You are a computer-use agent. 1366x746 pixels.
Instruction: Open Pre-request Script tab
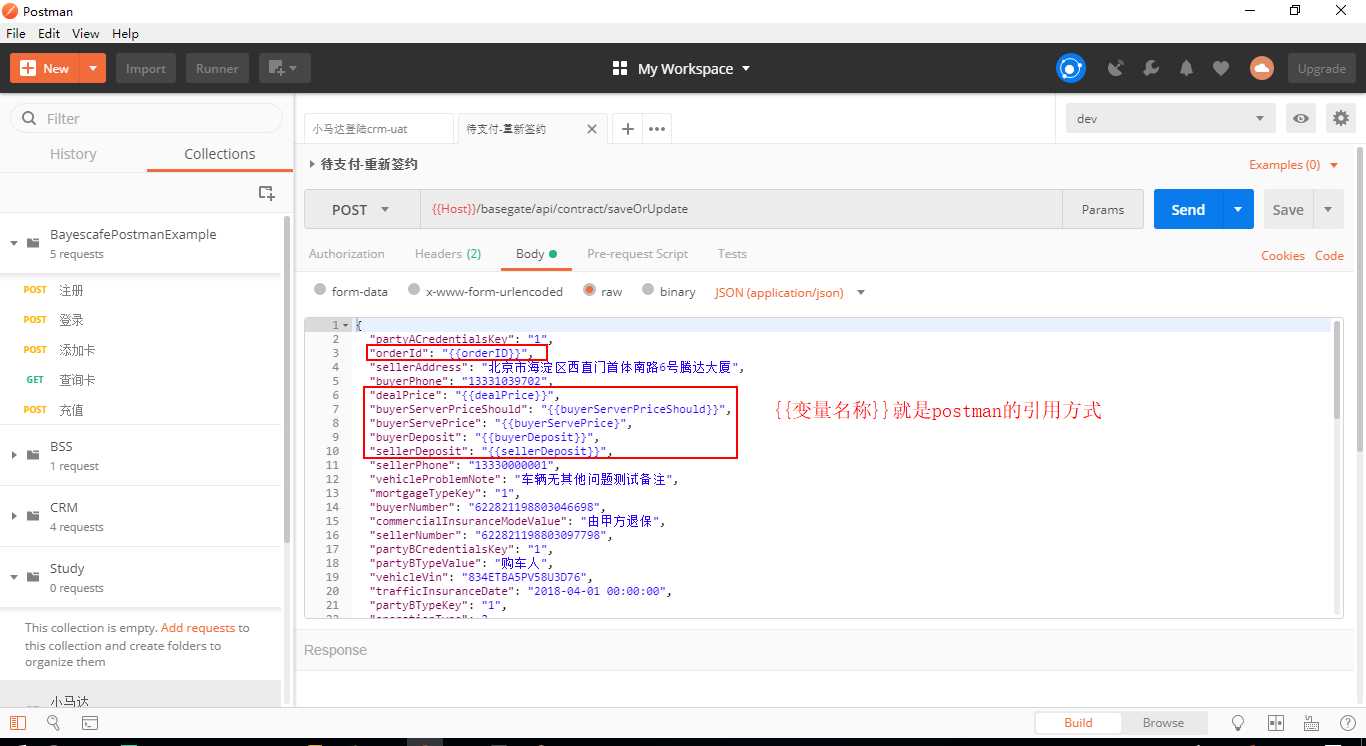tap(638, 254)
